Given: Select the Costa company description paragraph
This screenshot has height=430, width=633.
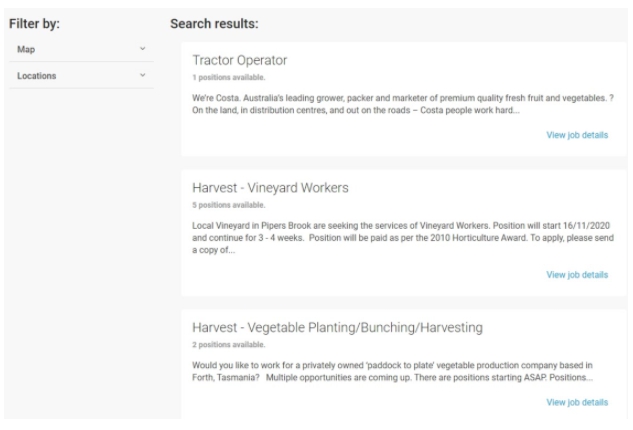Looking at the screenshot, I should click(403, 104).
